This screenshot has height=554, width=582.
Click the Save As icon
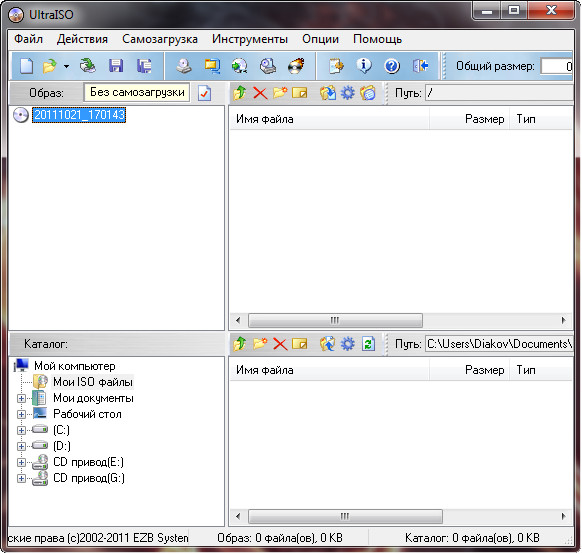[x=144, y=66]
